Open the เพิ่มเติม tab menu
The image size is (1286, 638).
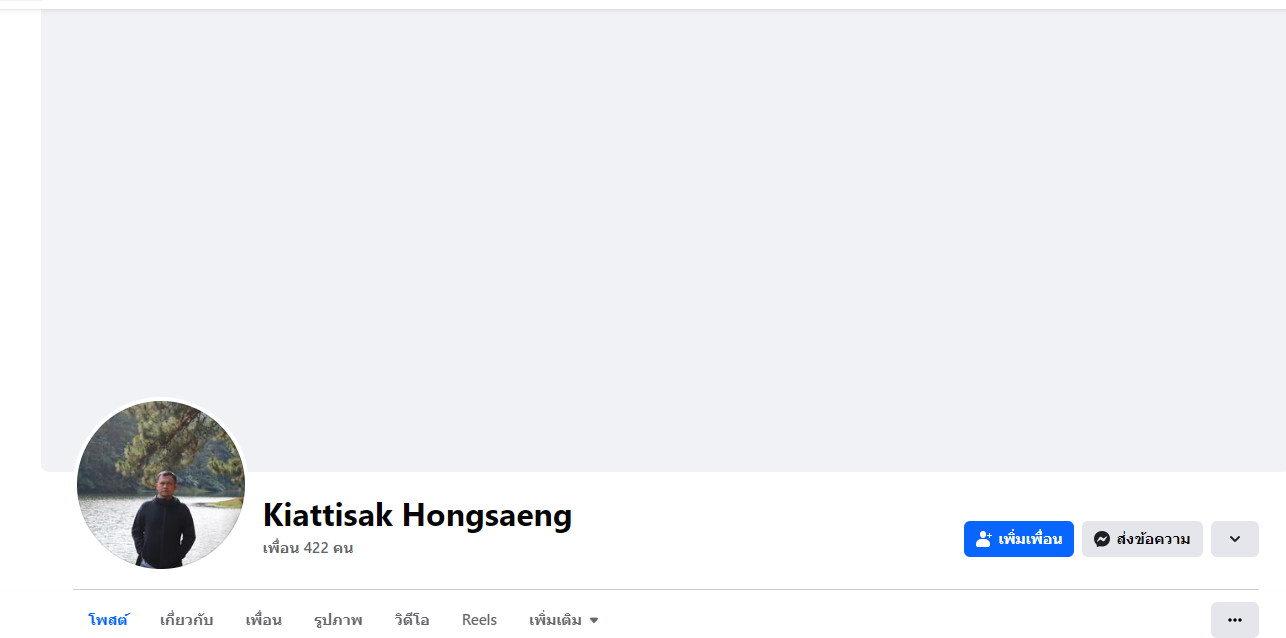coord(564,620)
